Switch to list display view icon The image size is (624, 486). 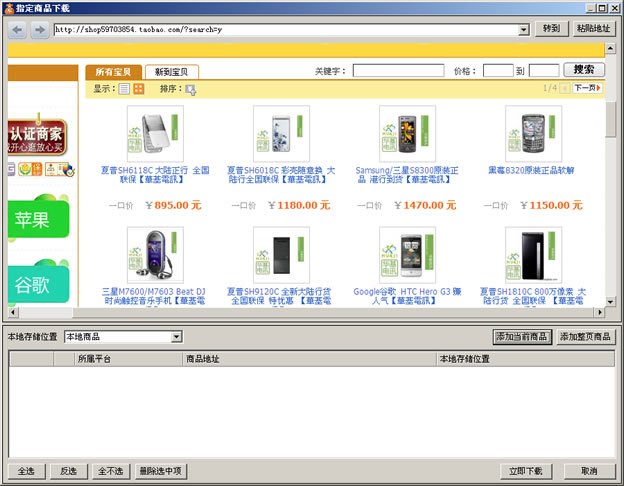pyautogui.click(x=124, y=89)
